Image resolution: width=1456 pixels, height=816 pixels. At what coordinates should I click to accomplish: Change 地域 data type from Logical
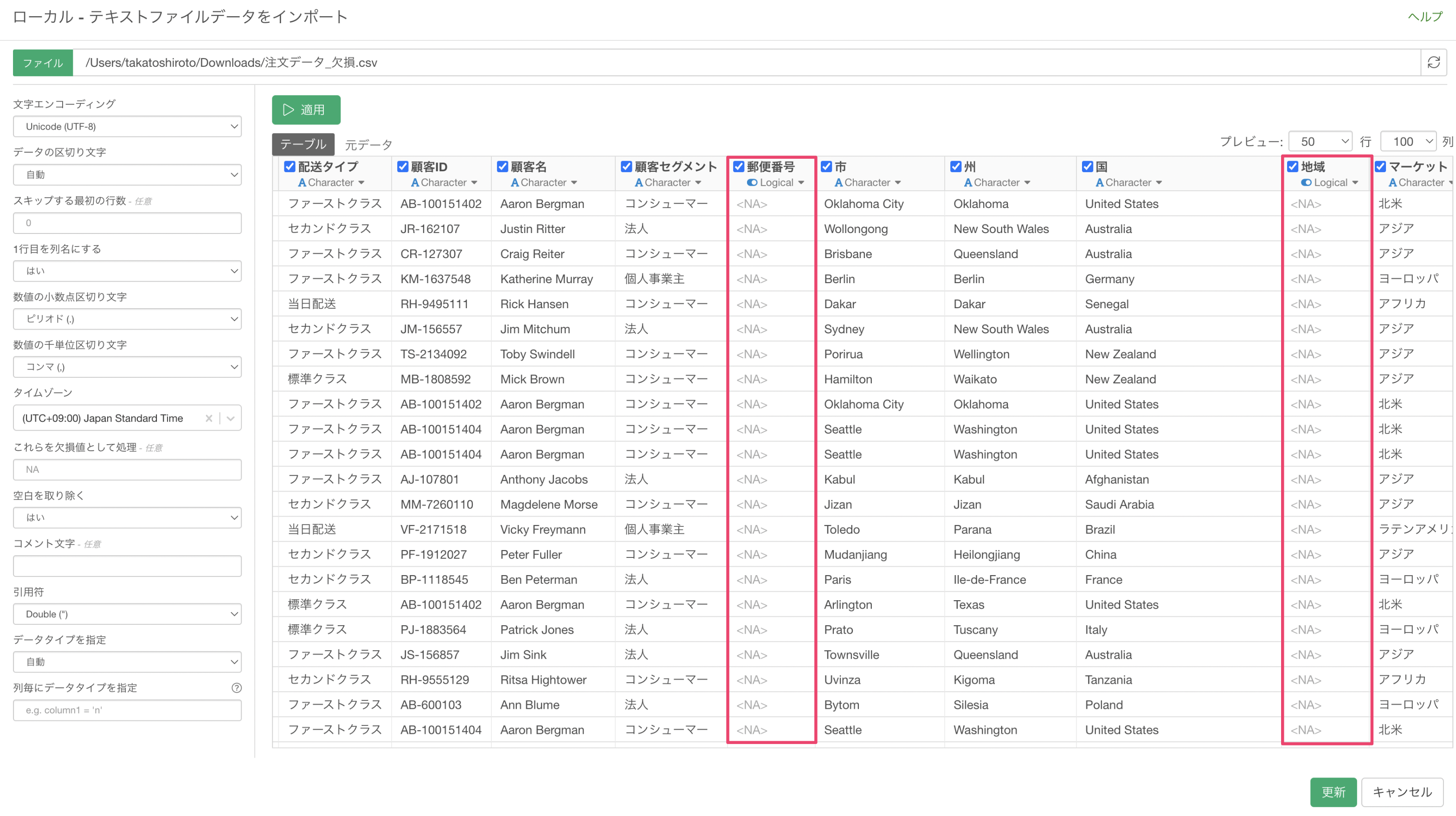click(x=1329, y=183)
